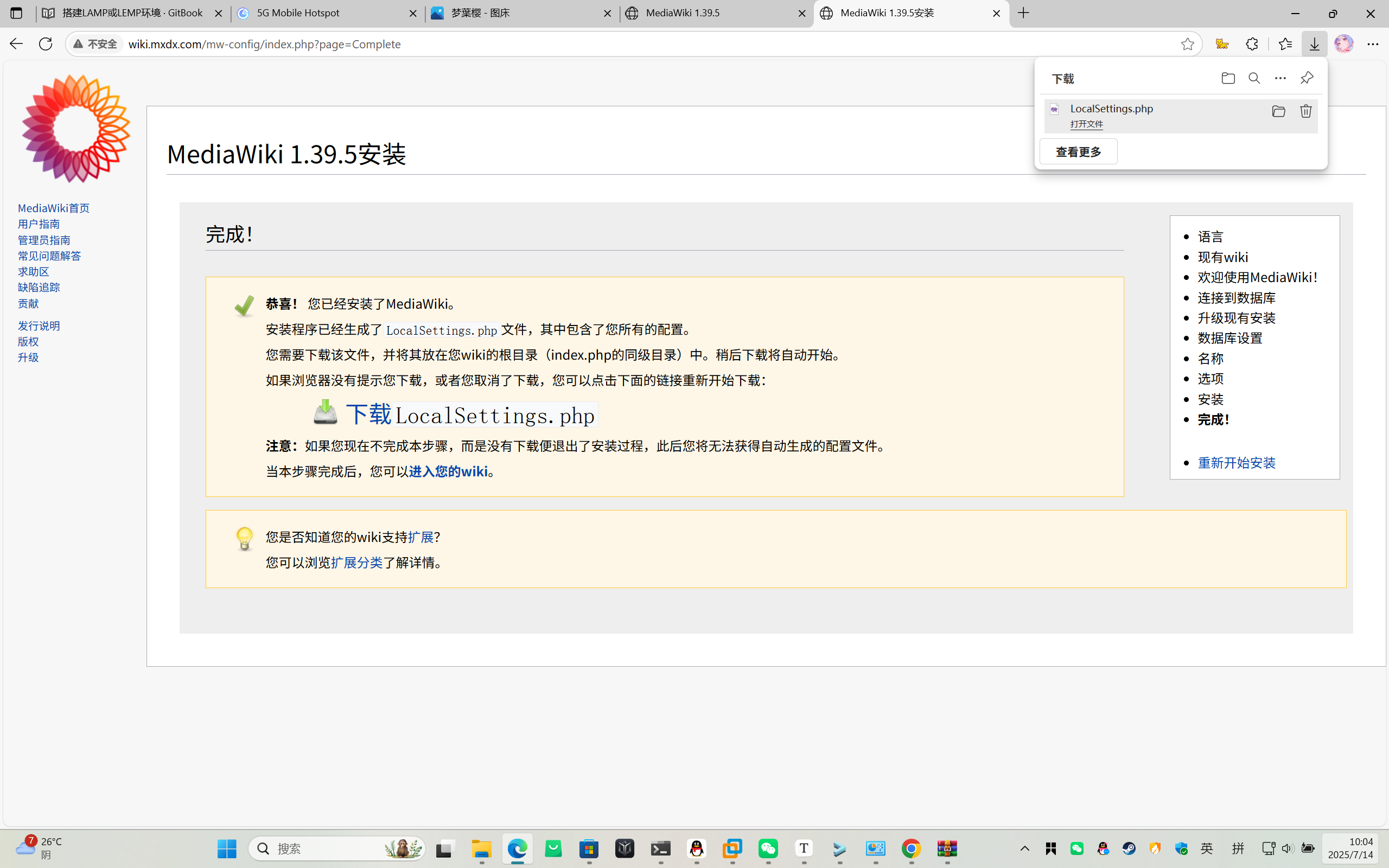The image size is (1389, 868).
Task: Toggle the downloads toolbar button
Action: tap(1314, 43)
